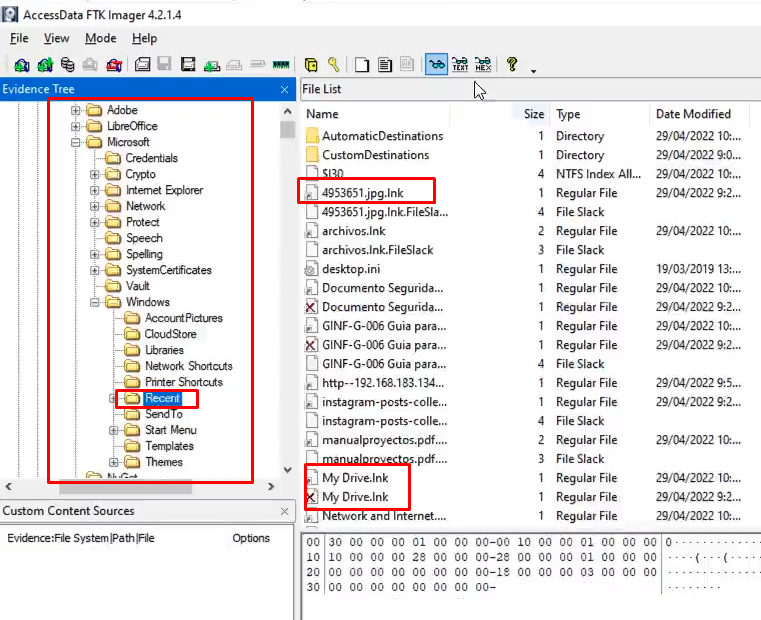Select the Vault folder in tree
Image resolution: width=761 pixels, height=620 pixels.
(137, 286)
